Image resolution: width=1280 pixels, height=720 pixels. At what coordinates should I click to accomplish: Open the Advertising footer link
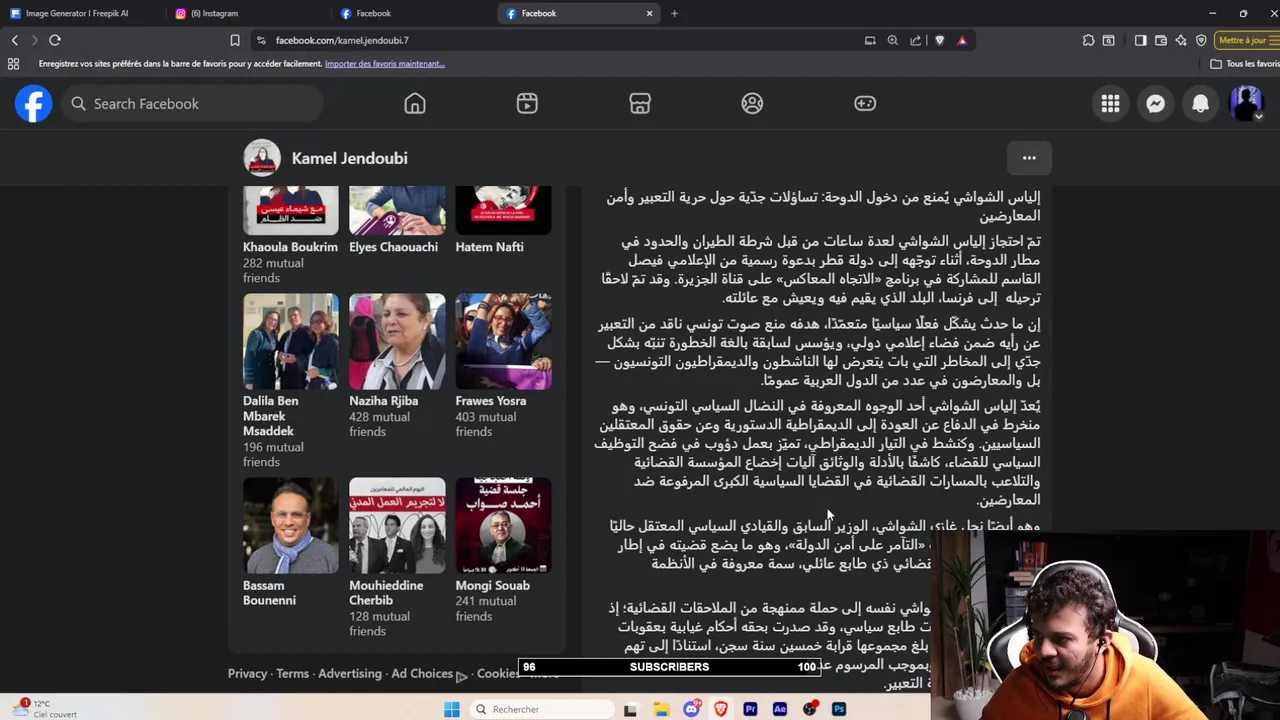[x=350, y=674]
